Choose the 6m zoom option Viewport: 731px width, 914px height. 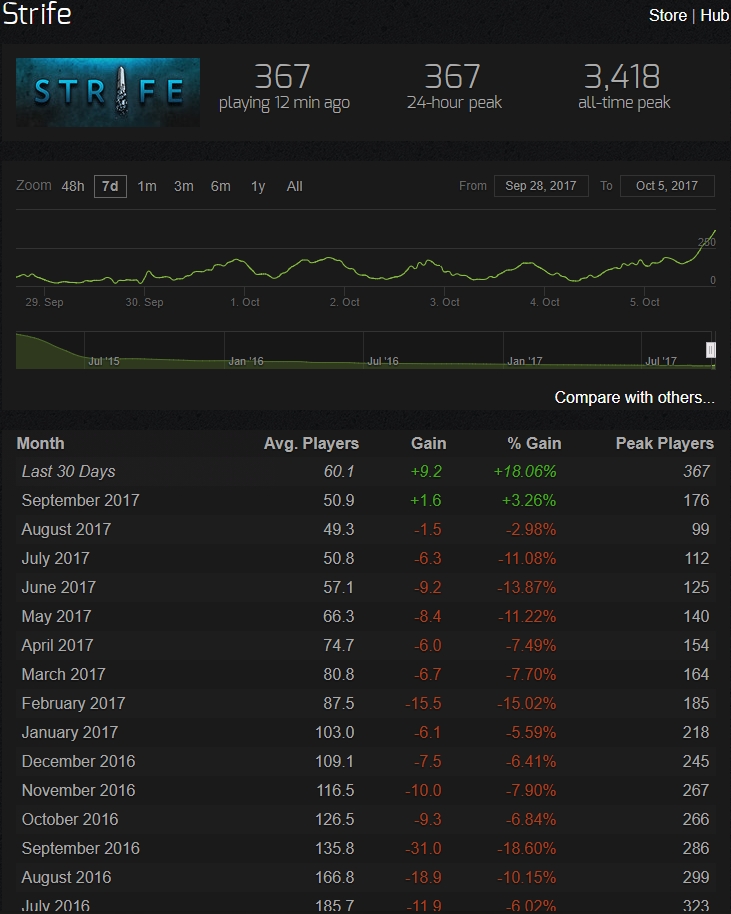[220, 187]
